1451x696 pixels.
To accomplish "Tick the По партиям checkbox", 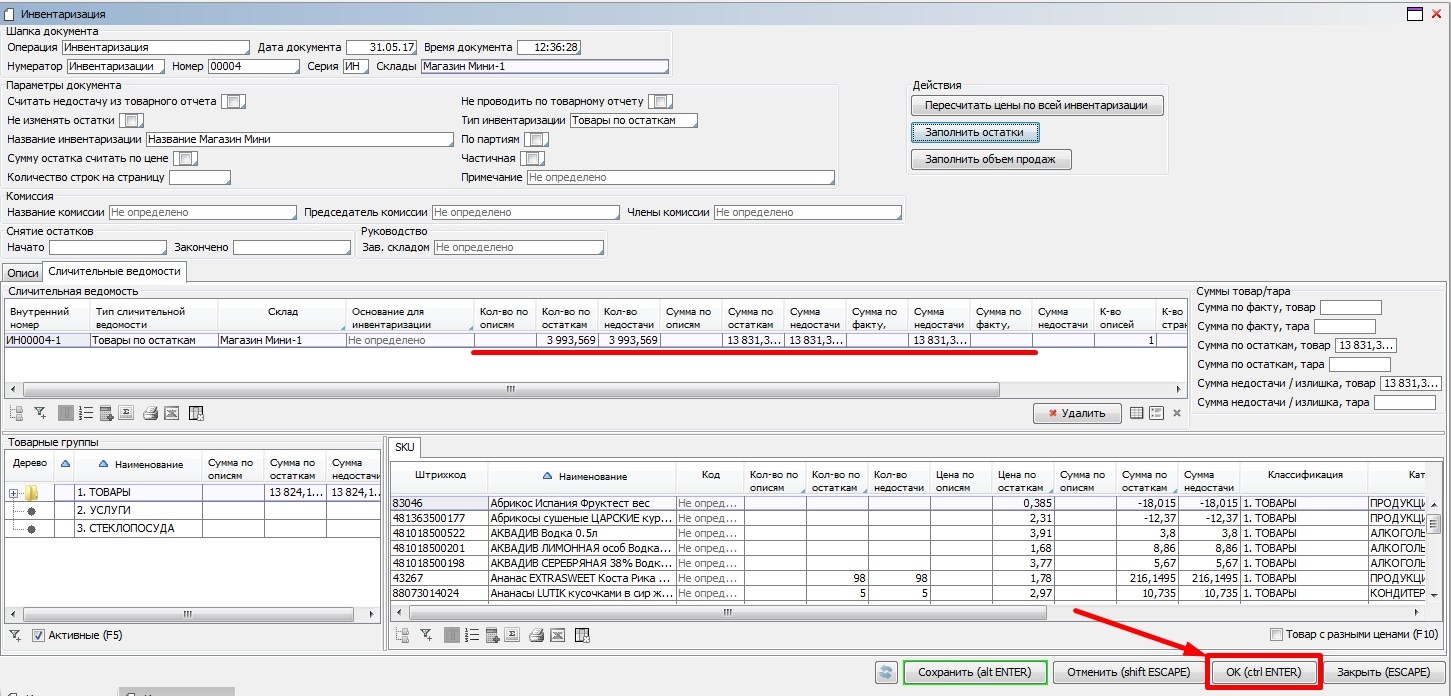I will tap(538, 140).
